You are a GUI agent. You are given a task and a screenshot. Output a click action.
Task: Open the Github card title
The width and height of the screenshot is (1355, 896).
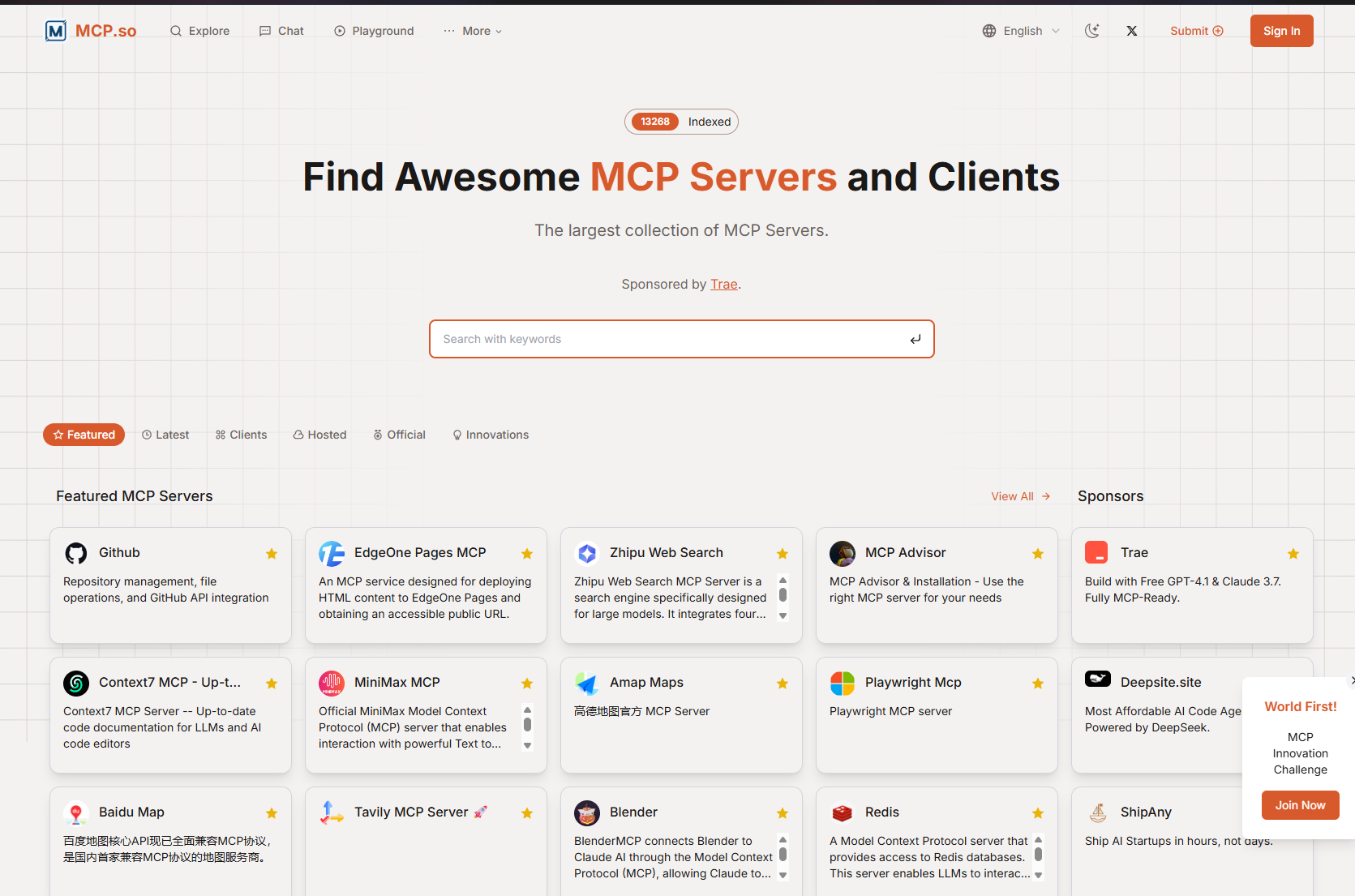[x=119, y=553]
